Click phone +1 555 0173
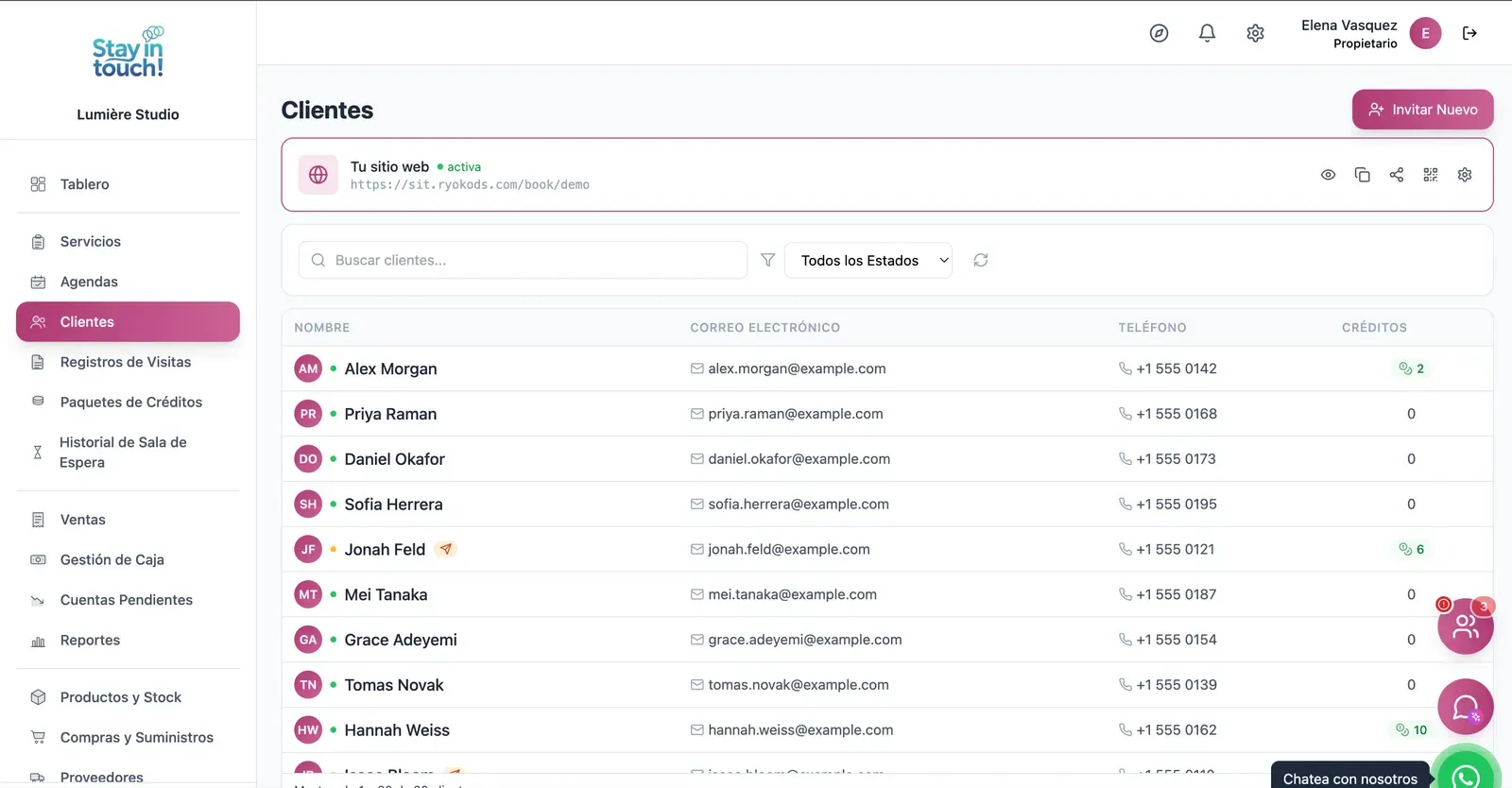Viewport: 1512px width, 788px height. (1176, 459)
